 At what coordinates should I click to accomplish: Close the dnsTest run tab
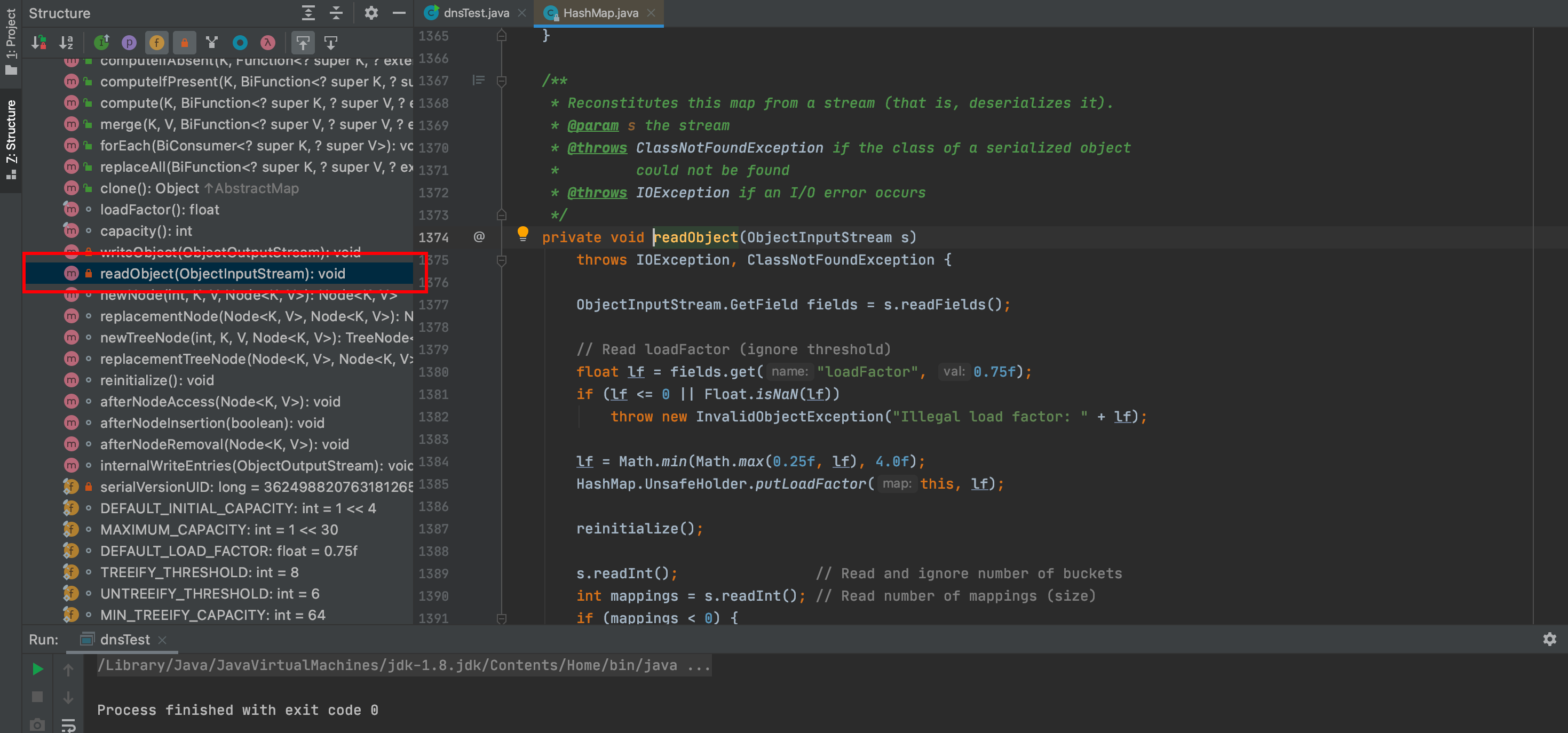click(x=162, y=640)
